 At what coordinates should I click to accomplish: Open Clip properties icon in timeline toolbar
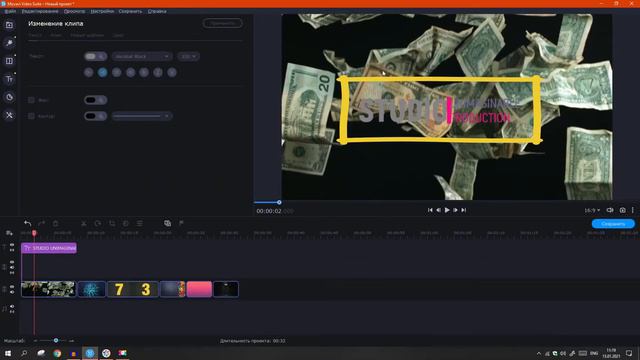coord(140,223)
